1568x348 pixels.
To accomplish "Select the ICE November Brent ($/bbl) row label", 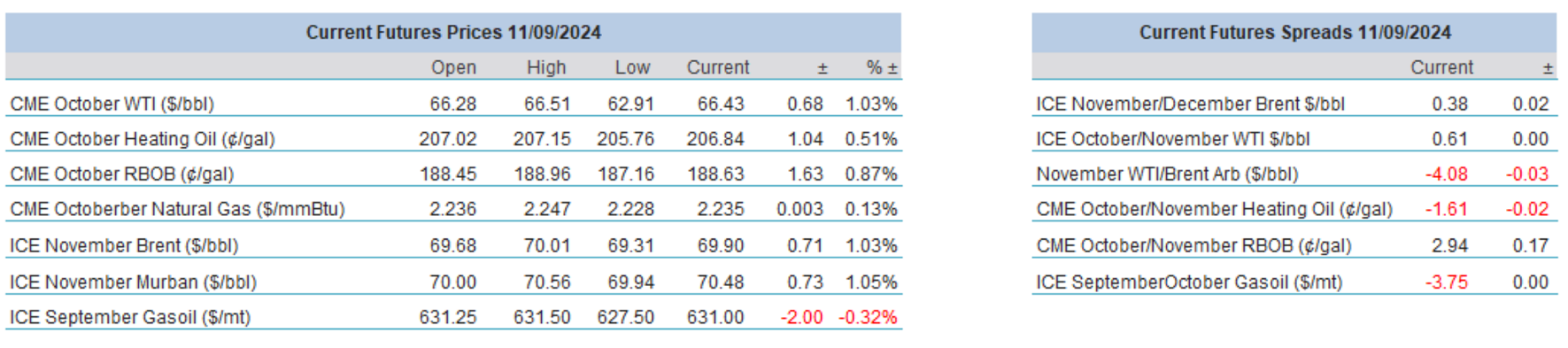I will coord(124,245).
